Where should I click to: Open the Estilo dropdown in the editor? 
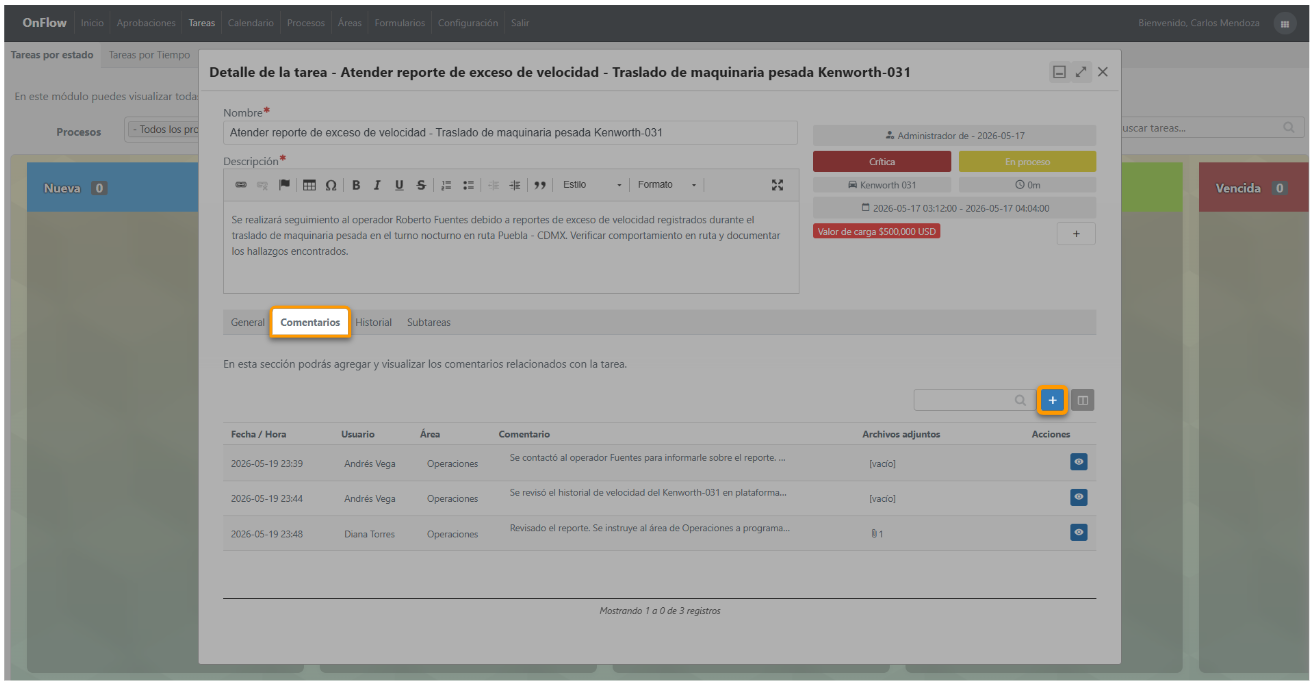click(592, 185)
